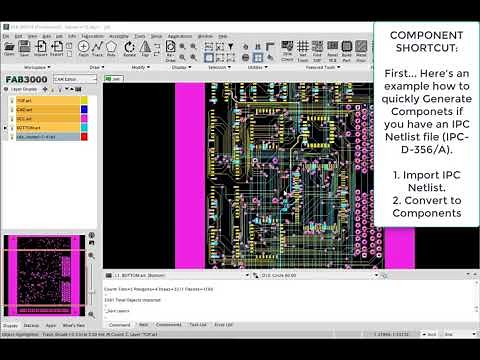Viewport: 480px width, 360px height.
Task: Open the Tools menu
Action: (x=140, y=36)
